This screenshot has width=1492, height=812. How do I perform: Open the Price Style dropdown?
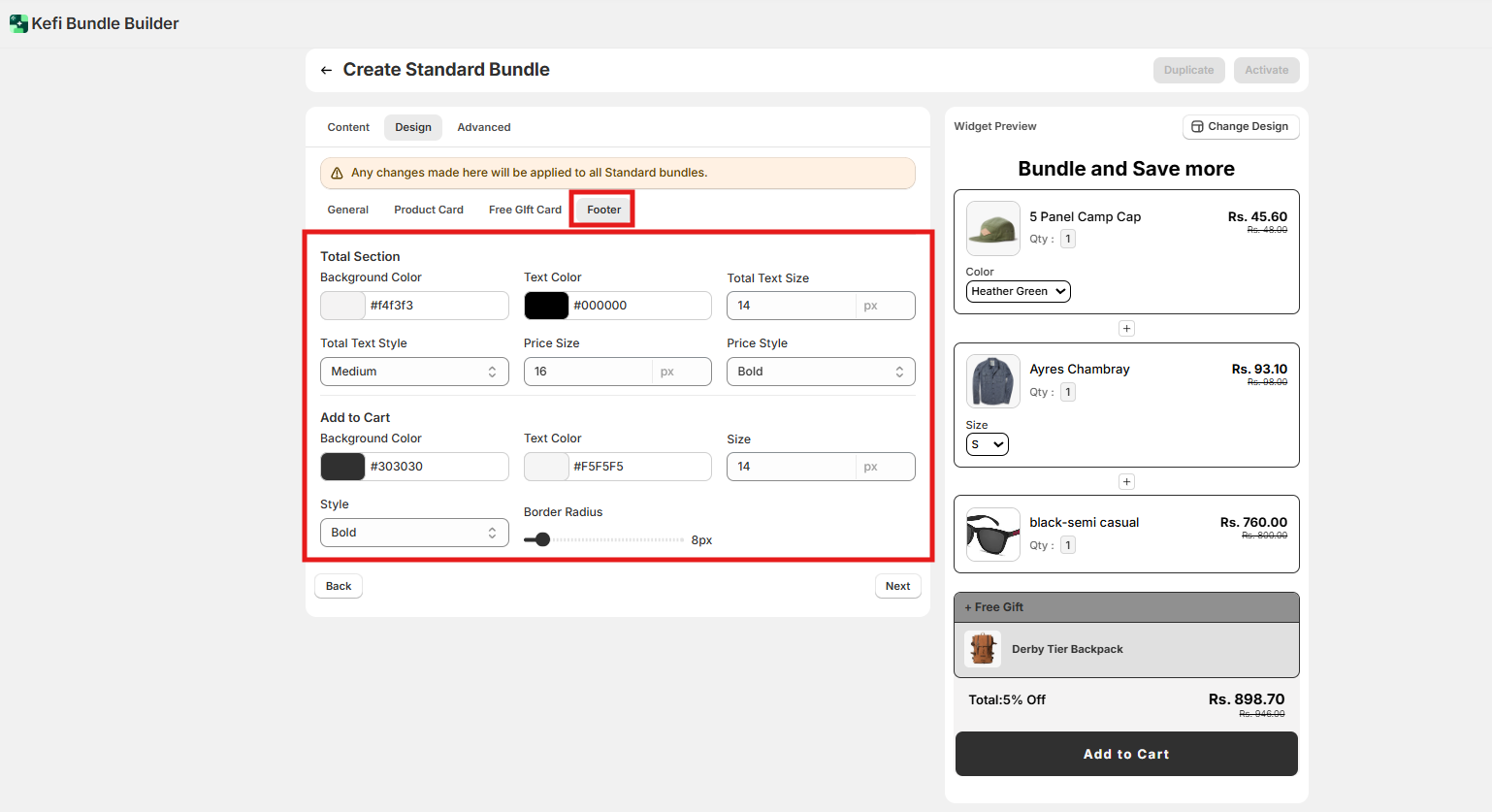pyautogui.click(x=820, y=372)
